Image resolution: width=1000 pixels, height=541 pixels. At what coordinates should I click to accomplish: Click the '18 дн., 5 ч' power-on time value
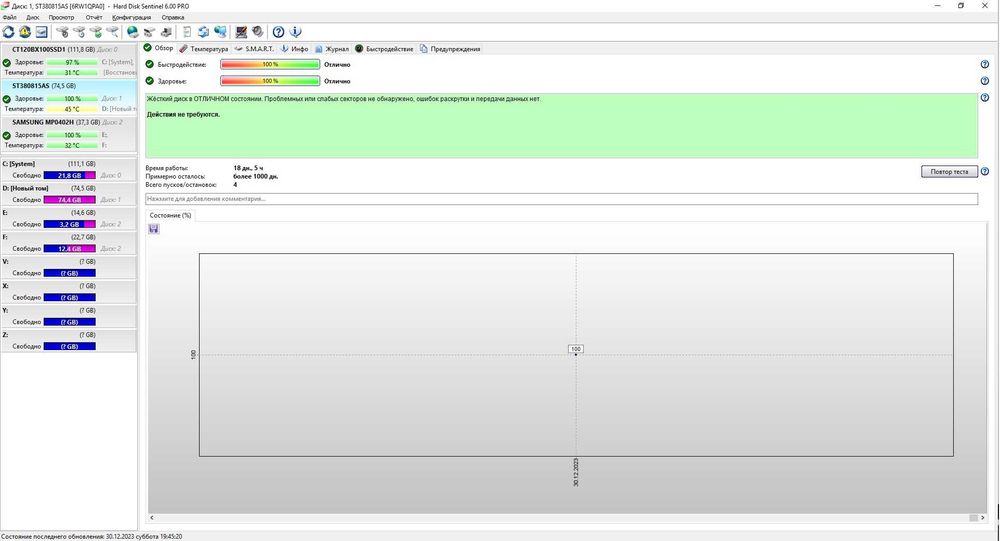(248, 168)
